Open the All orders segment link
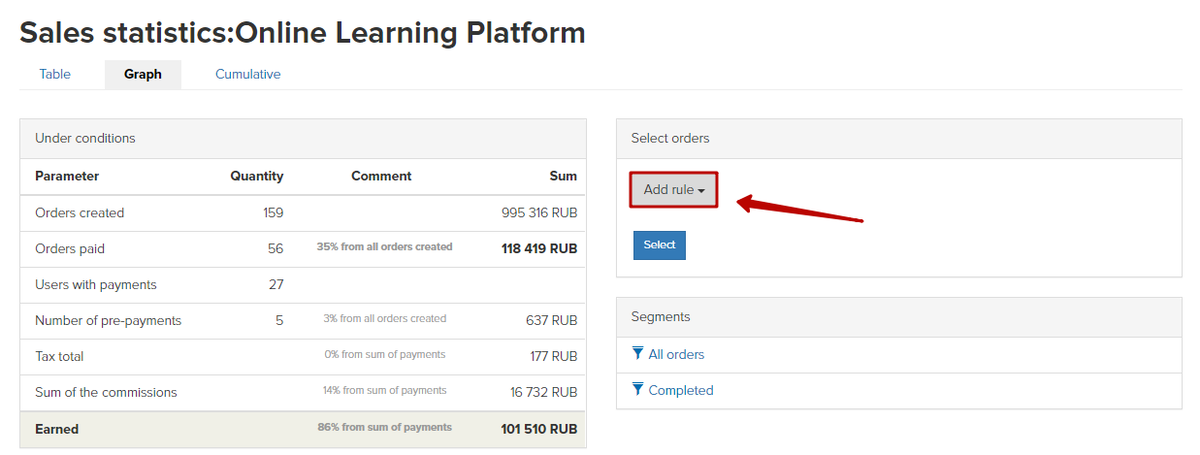The width and height of the screenshot is (1200, 455). click(x=676, y=354)
